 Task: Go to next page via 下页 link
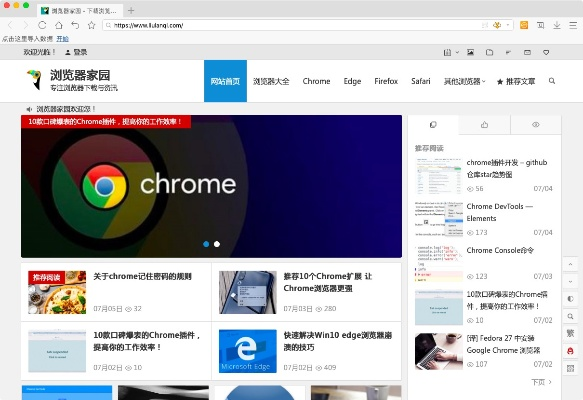541,382
